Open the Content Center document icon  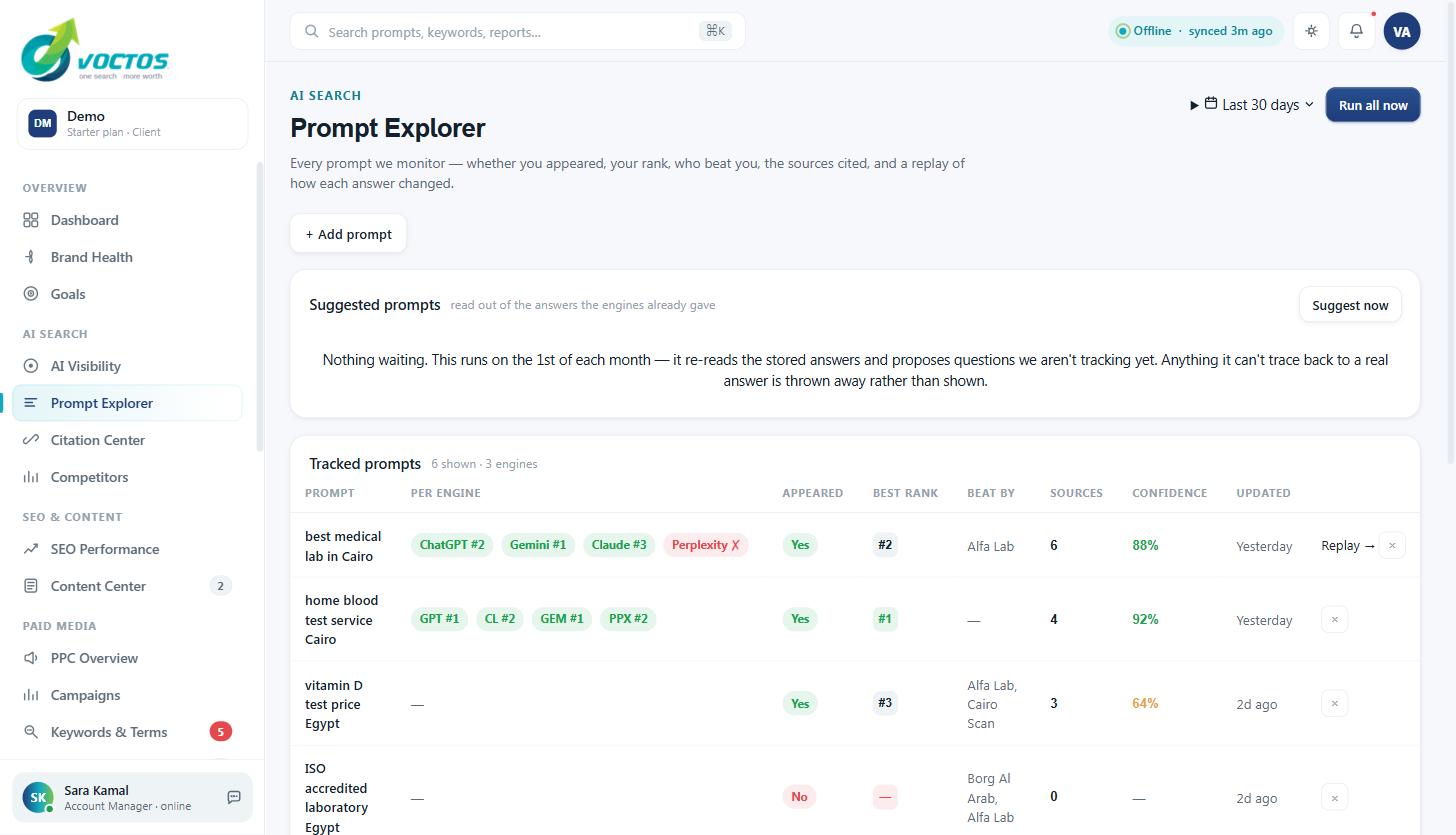[31, 586]
